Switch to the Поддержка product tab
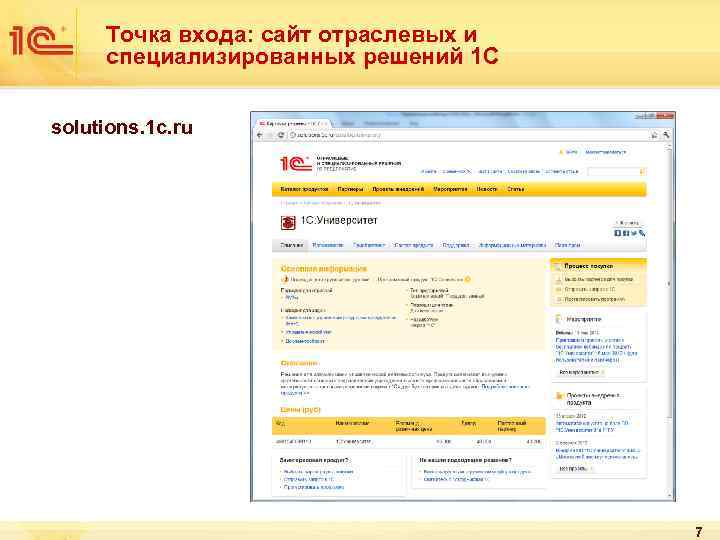The image size is (720, 540). (x=456, y=245)
